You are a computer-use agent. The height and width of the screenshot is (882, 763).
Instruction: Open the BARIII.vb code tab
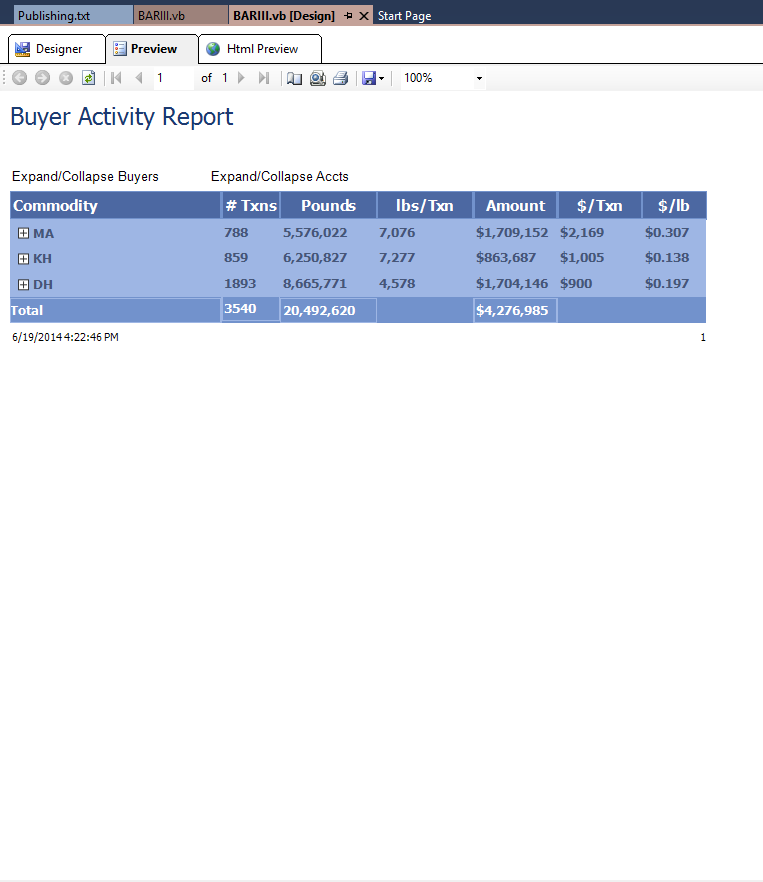[x=181, y=15]
